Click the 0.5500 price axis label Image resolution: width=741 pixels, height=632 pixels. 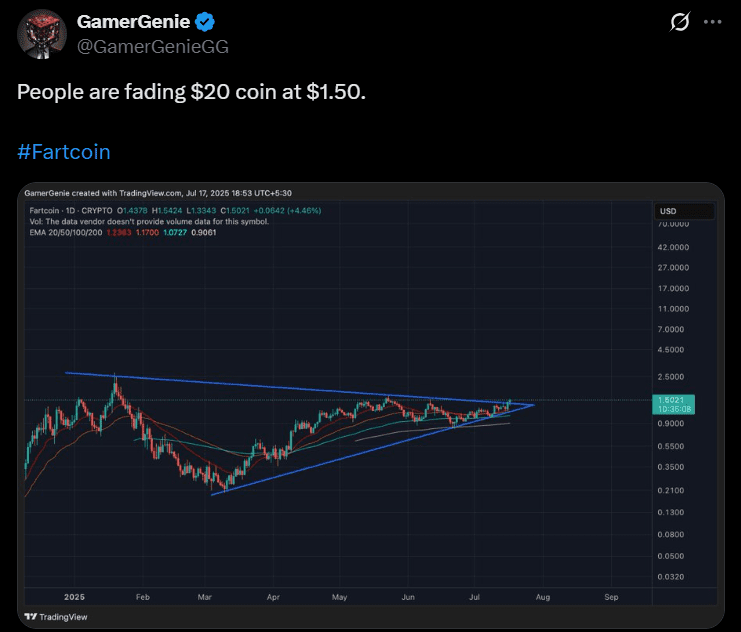(671, 446)
